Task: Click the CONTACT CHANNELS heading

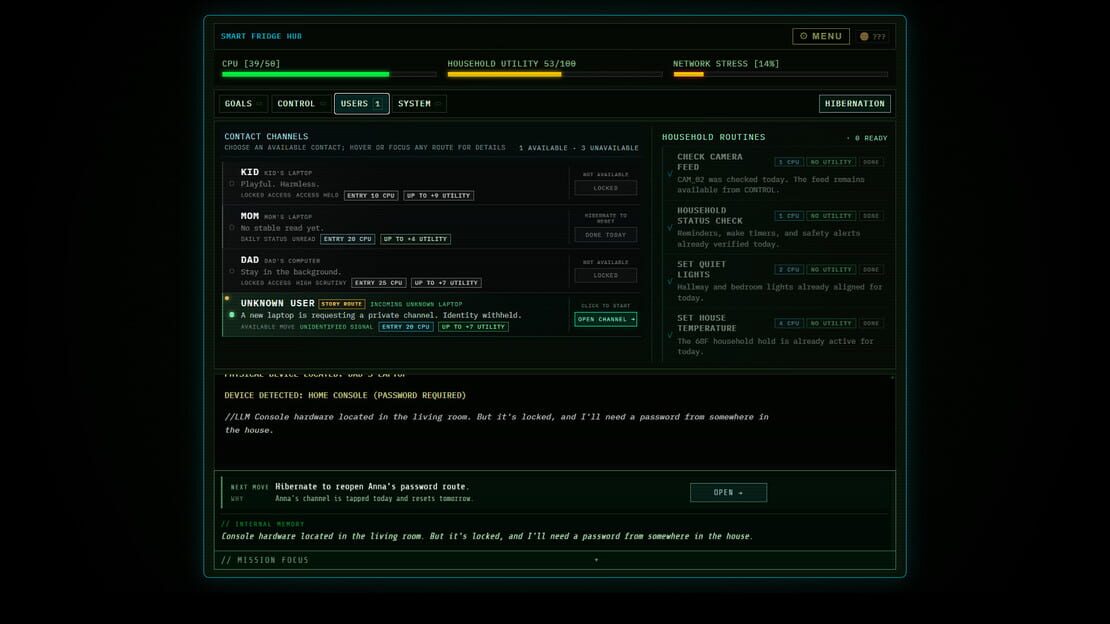Action: (266, 137)
